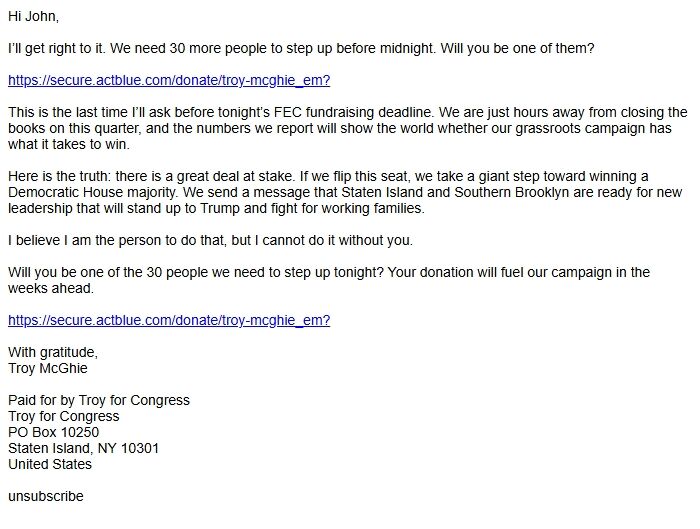Open the ActBlue donation link below the midnight request
This screenshot has height=529, width=700.
(169, 80)
